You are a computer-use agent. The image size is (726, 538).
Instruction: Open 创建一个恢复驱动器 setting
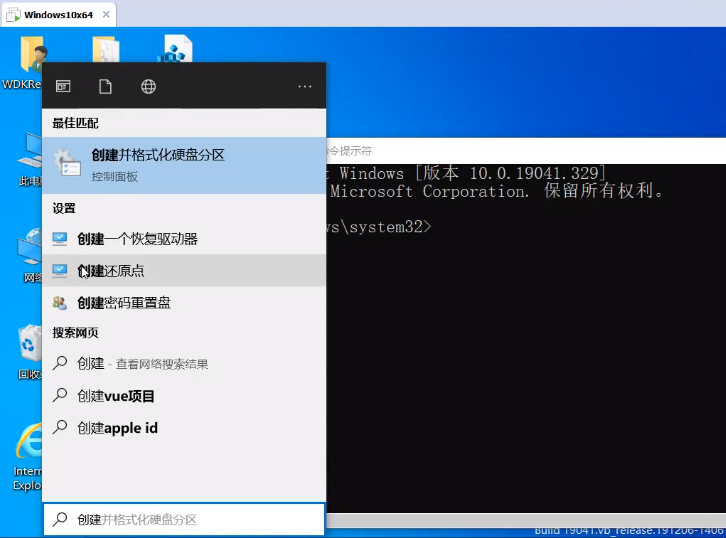[184, 238]
